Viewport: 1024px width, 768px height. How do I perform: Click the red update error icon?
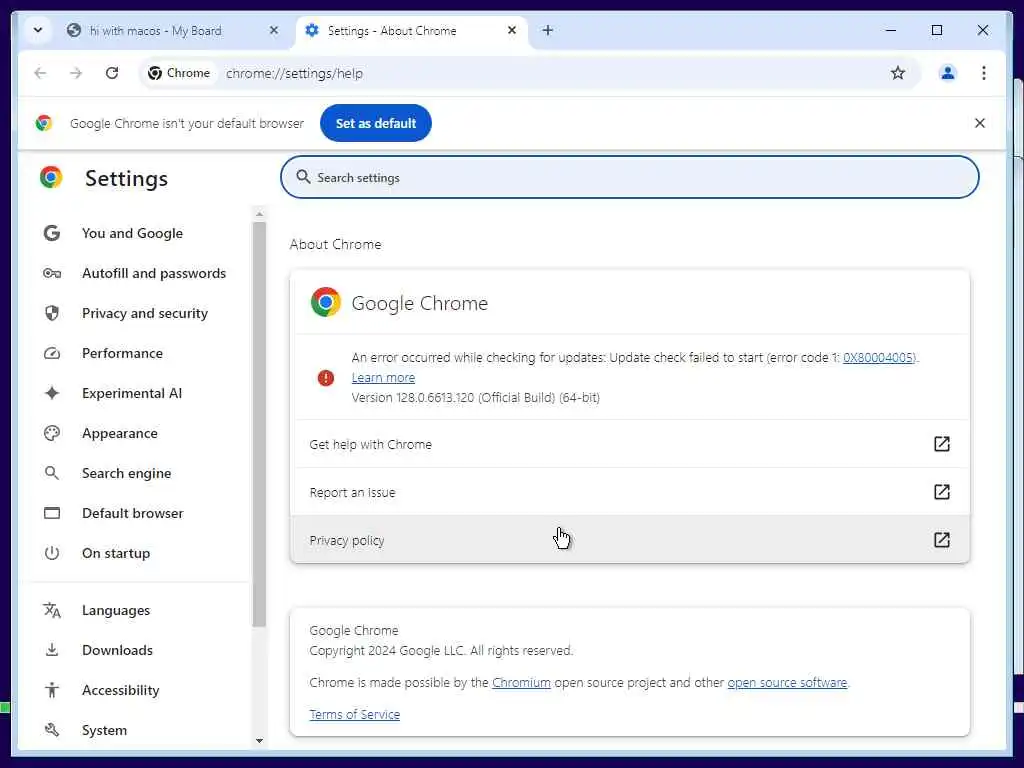325,377
